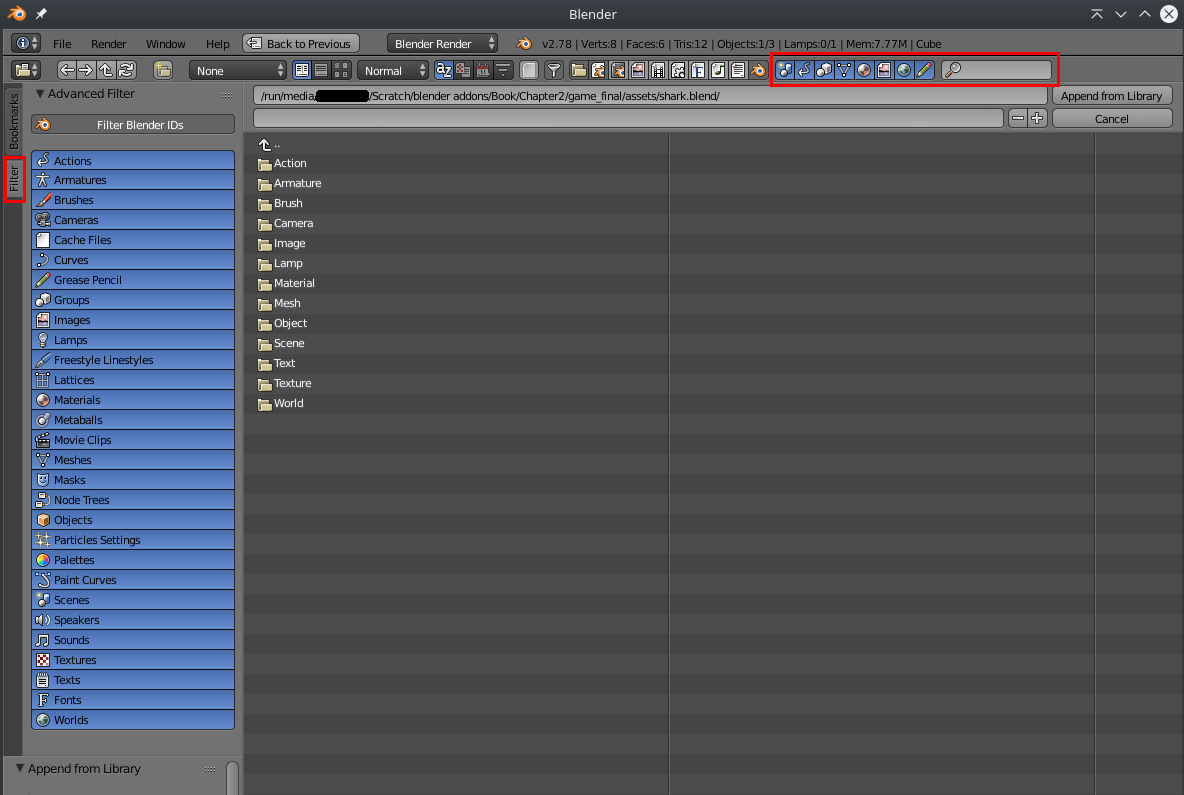Toggle the Cameras filter in the sidebar
Image resolution: width=1184 pixels, height=795 pixels.
pos(132,219)
